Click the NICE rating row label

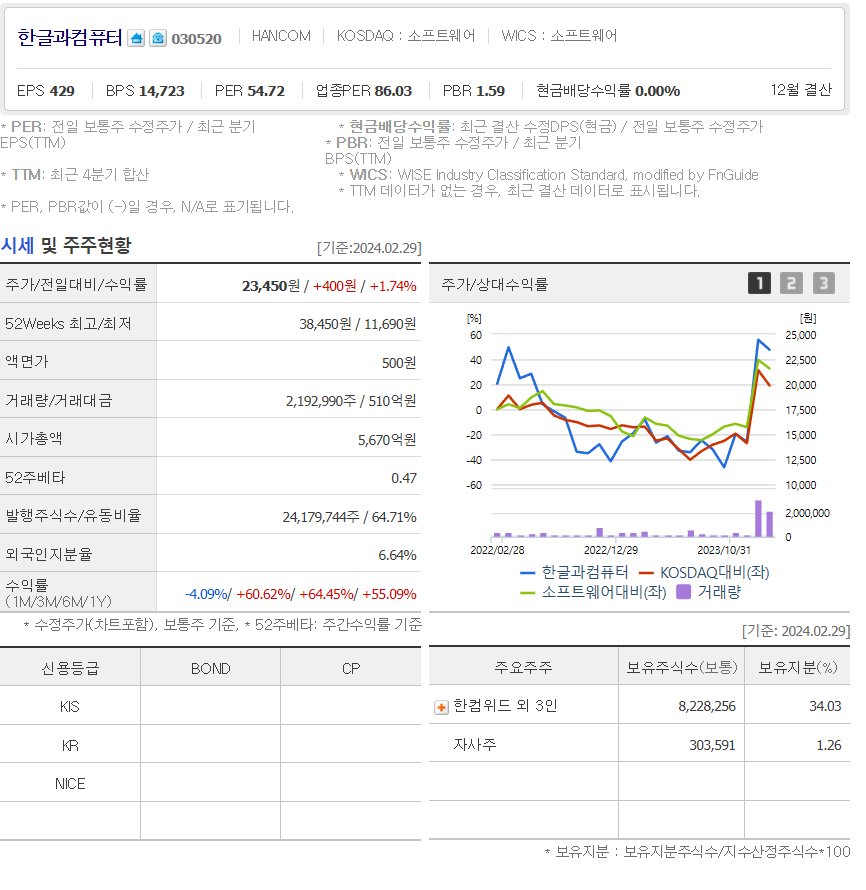click(70, 784)
